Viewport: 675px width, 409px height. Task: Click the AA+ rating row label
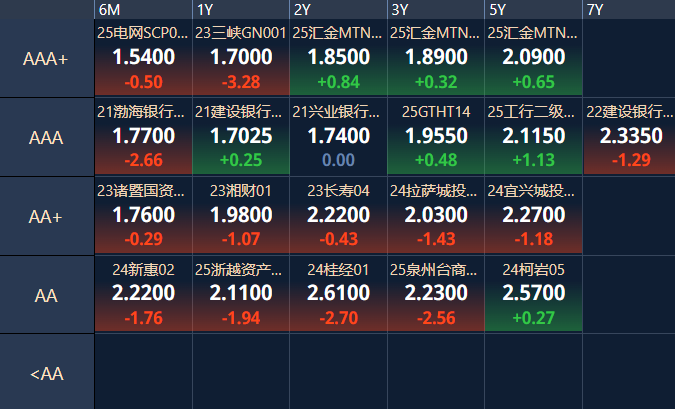[x=47, y=216]
